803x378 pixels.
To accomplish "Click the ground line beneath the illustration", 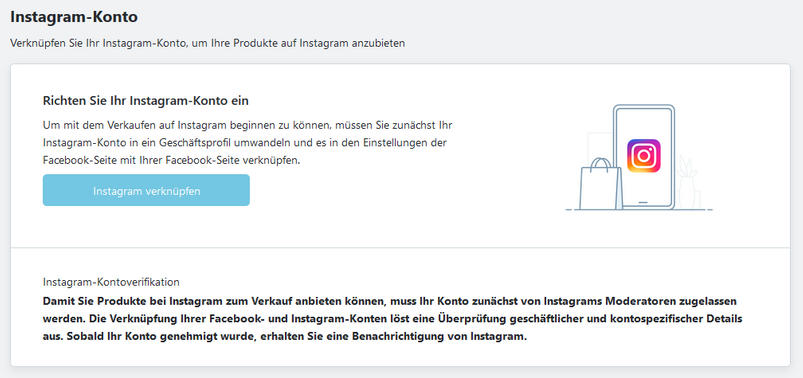I will coord(639,209).
